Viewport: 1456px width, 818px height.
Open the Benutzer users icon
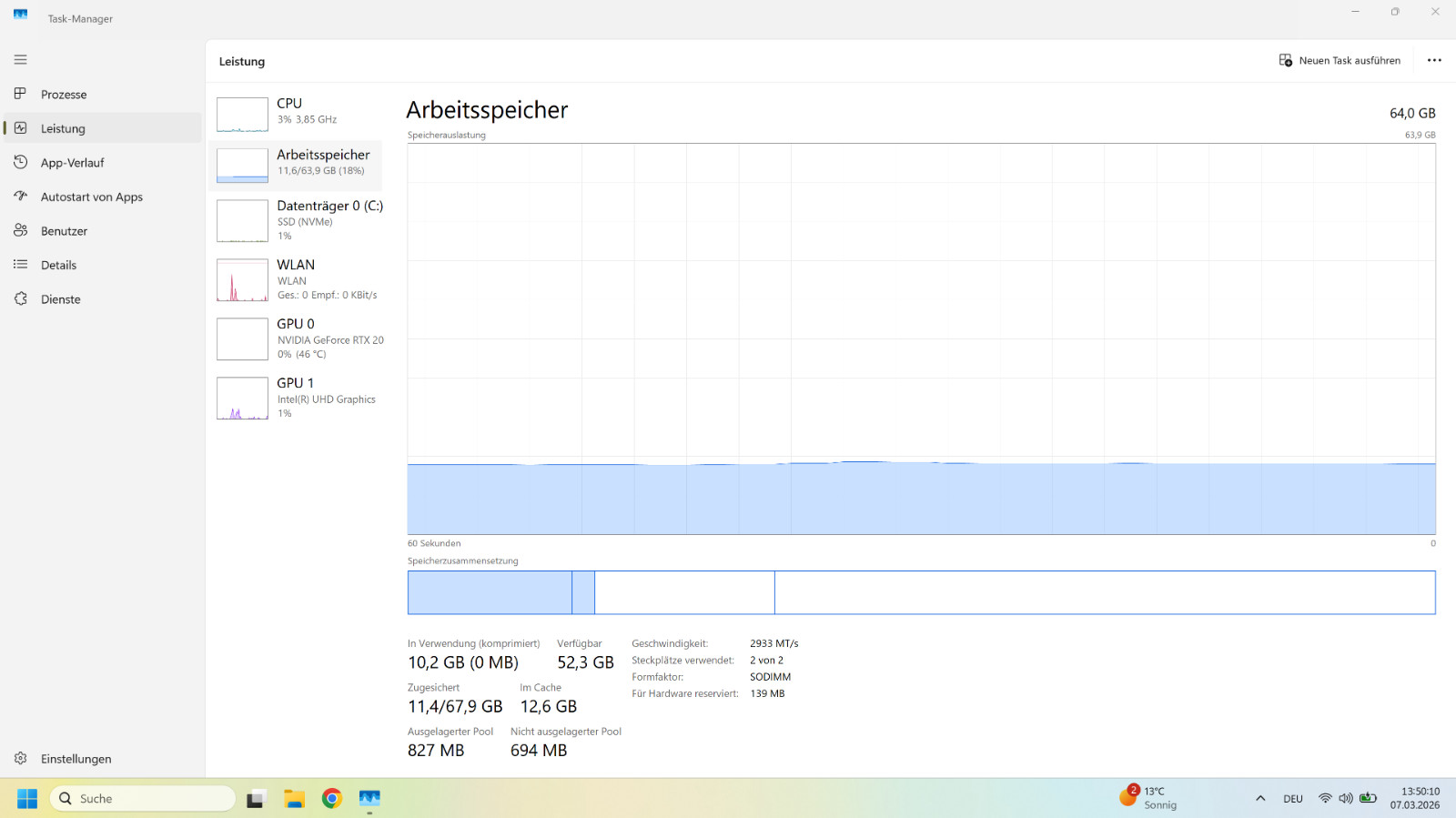[20, 230]
